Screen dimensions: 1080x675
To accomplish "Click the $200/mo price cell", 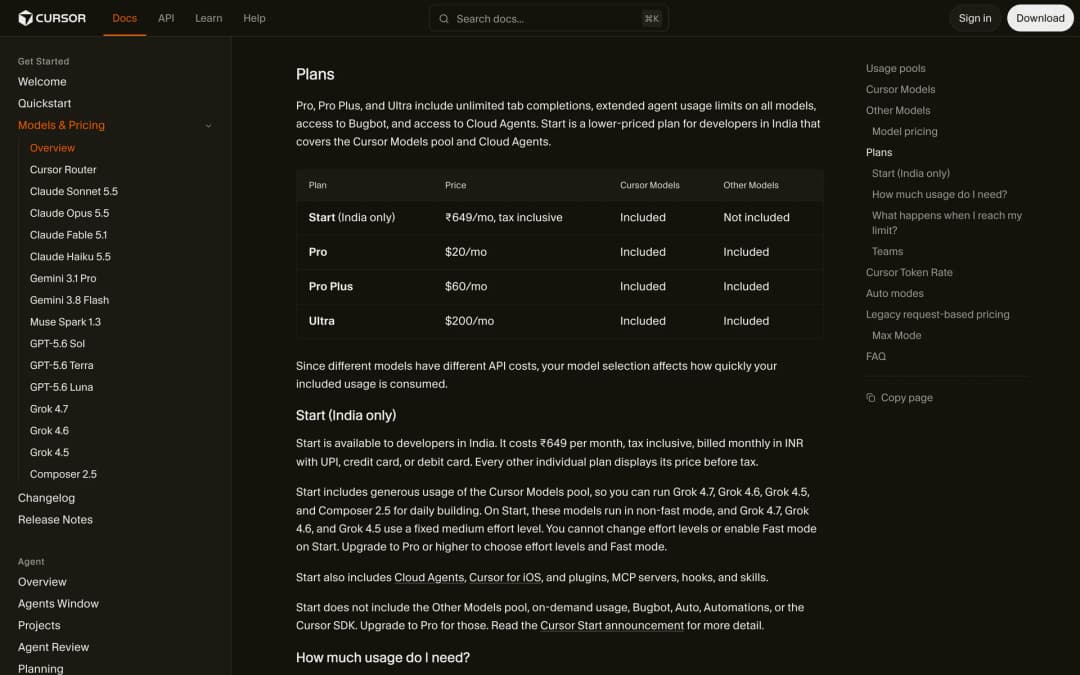I will [x=469, y=321].
